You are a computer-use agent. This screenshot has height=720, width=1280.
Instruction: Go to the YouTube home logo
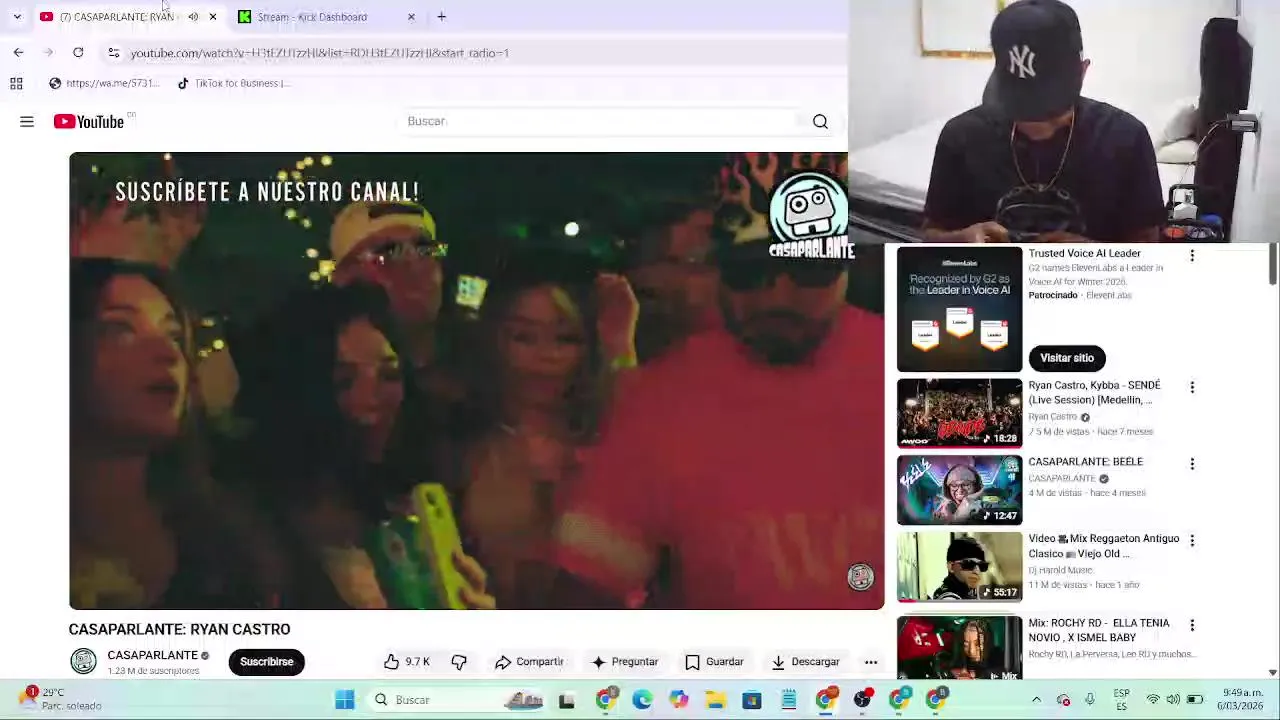click(x=89, y=121)
